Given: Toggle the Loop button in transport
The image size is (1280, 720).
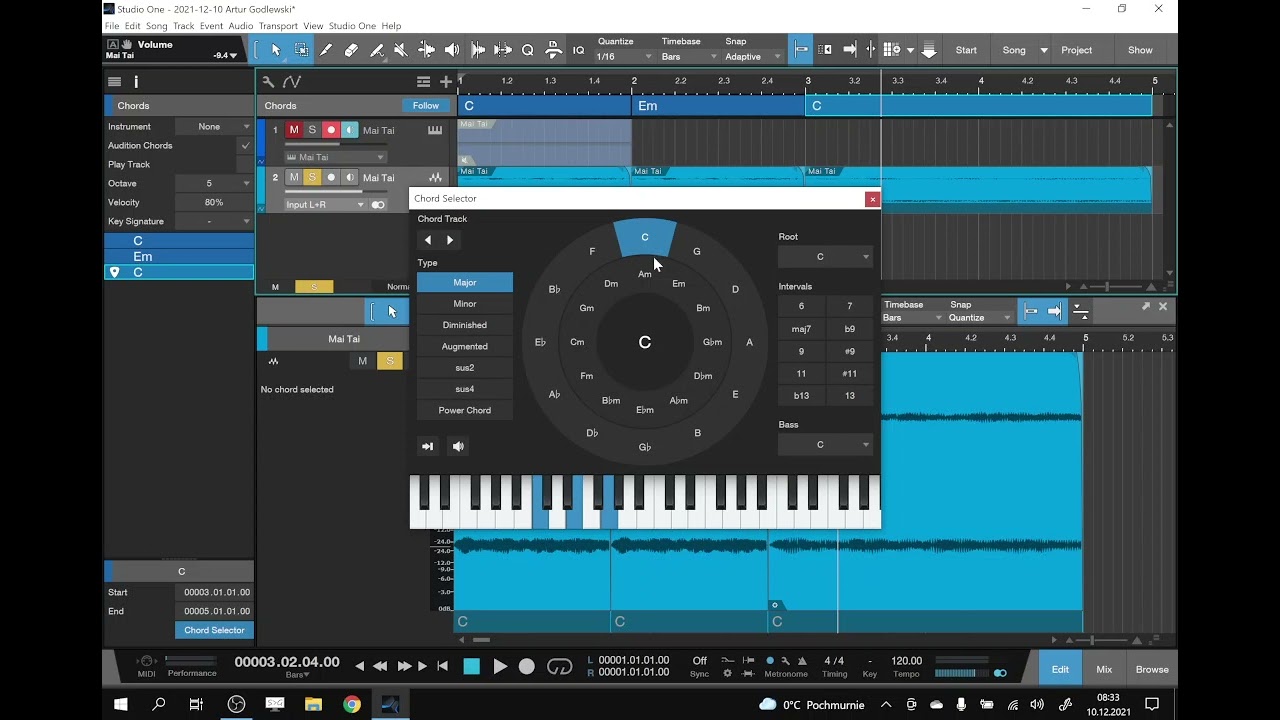Looking at the screenshot, I should tap(559, 667).
